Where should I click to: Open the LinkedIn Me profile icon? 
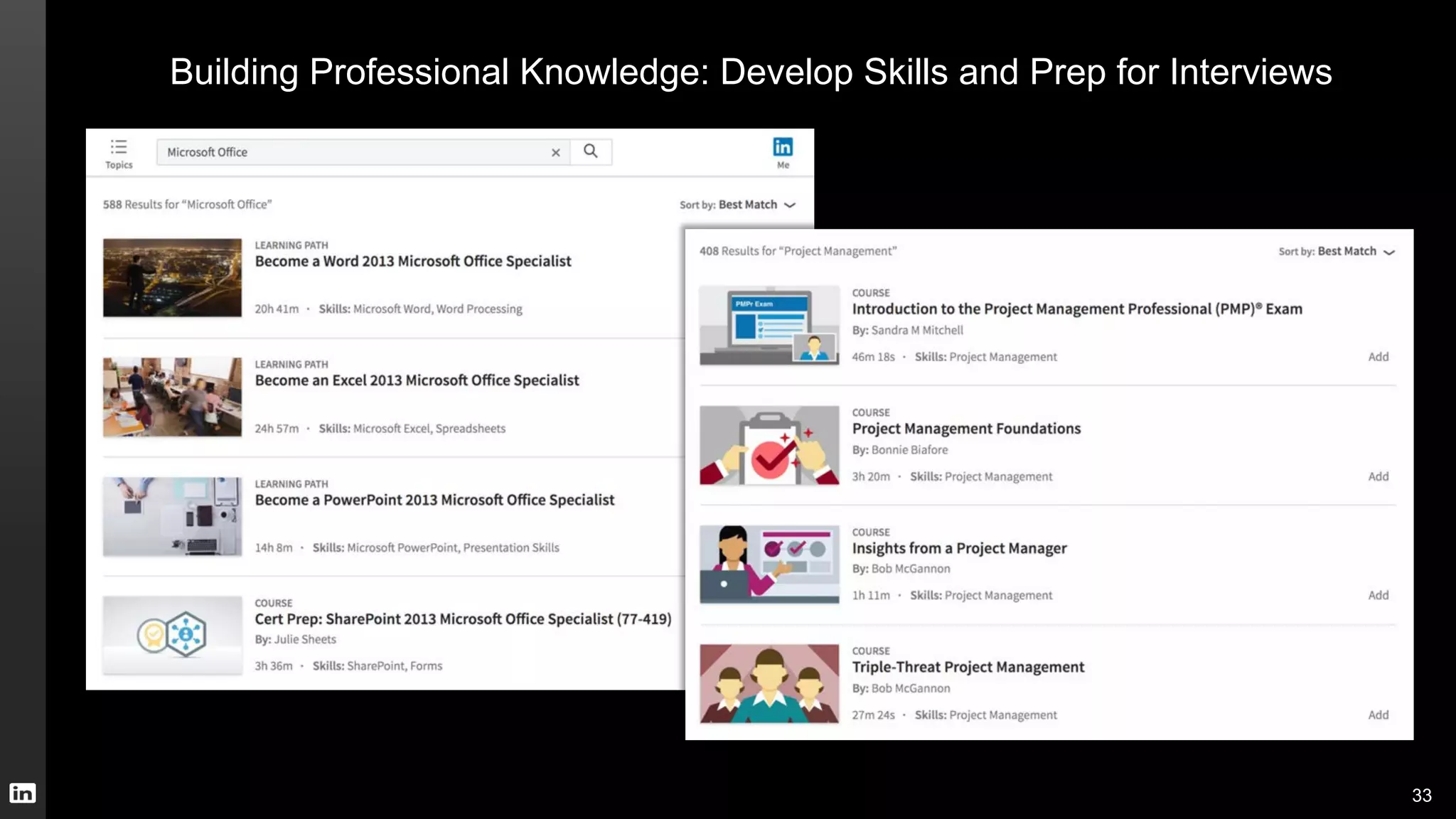(x=783, y=153)
